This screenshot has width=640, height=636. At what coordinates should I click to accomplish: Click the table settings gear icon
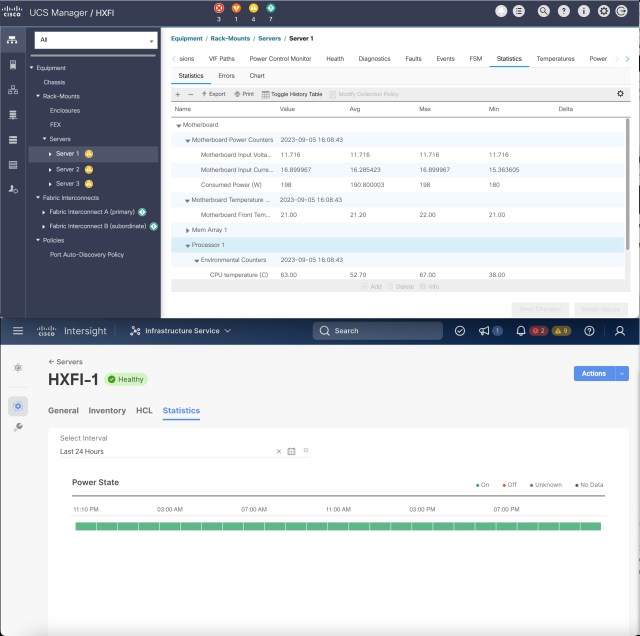tap(620, 93)
